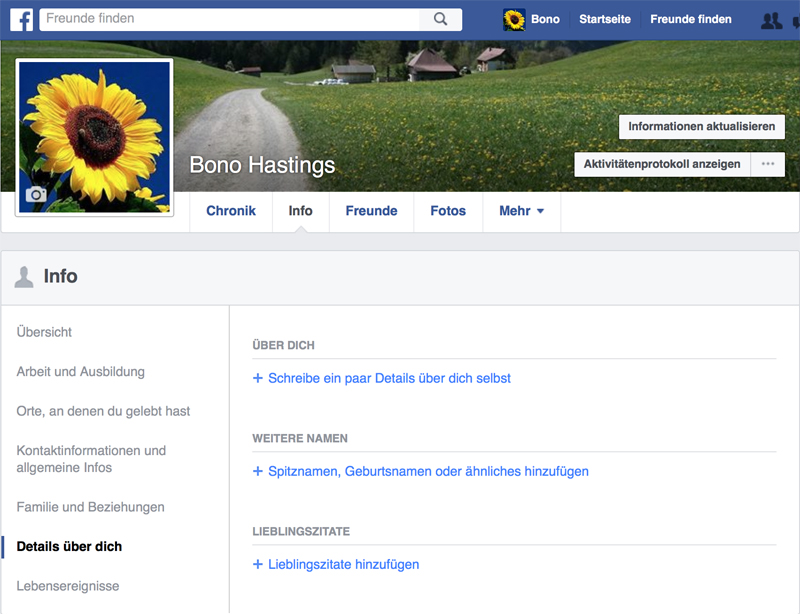Click Aktivitätenprotokoll anzeigen button
Image resolution: width=800 pixels, height=614 pixels.
pos(662,164)
